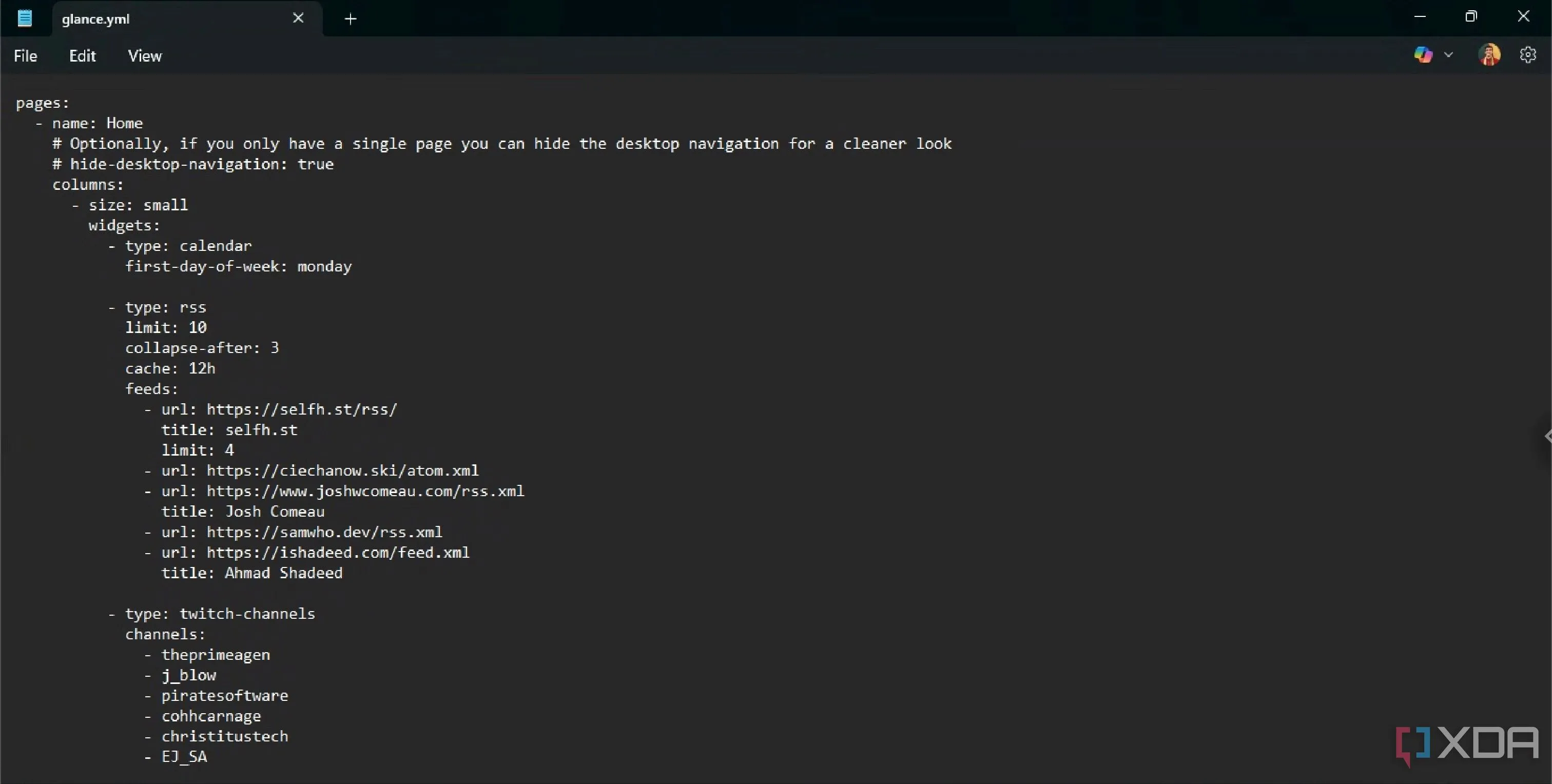Close the Notepad window
Screen dimensions: 1552x784
1523,17
